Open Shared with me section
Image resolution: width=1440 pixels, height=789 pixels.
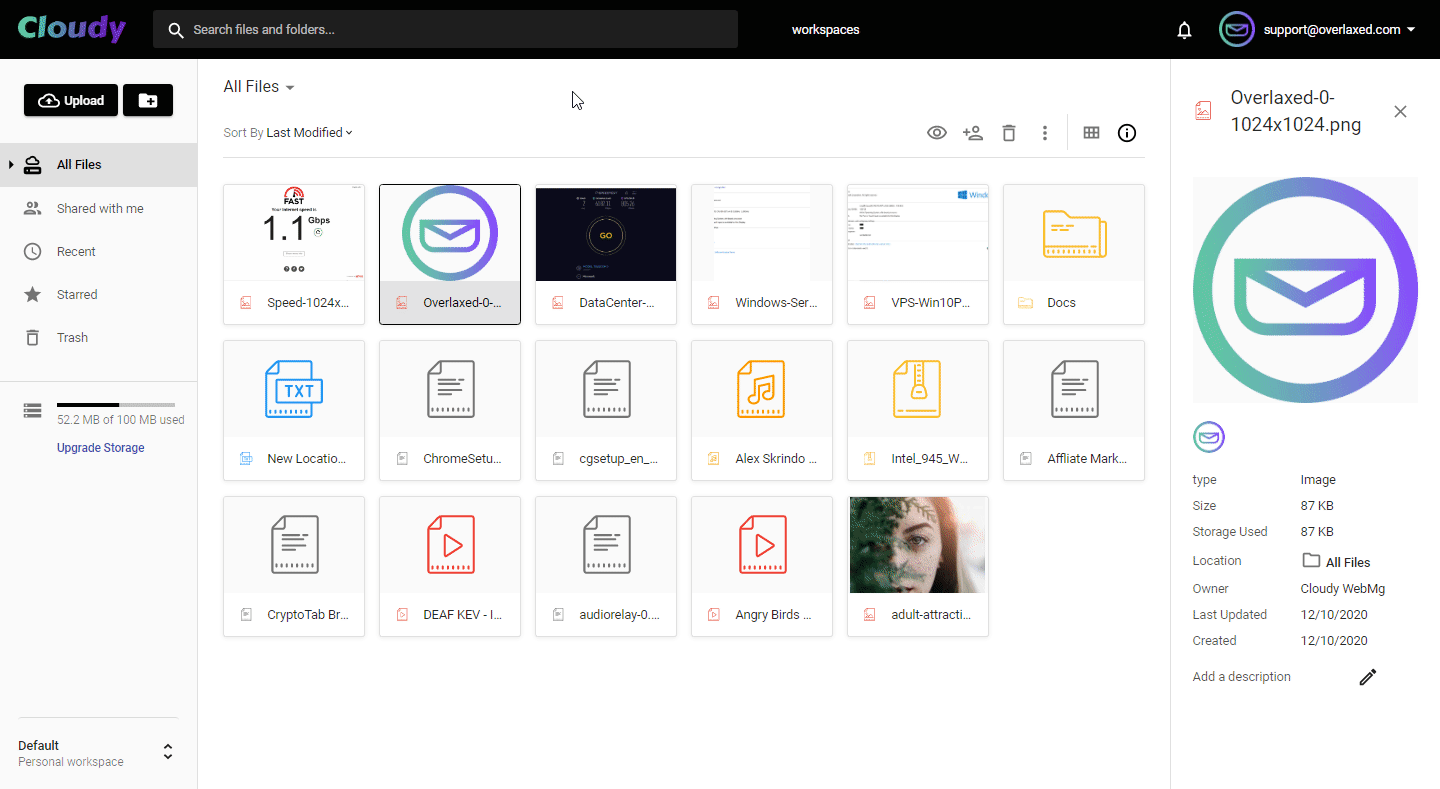98,208
